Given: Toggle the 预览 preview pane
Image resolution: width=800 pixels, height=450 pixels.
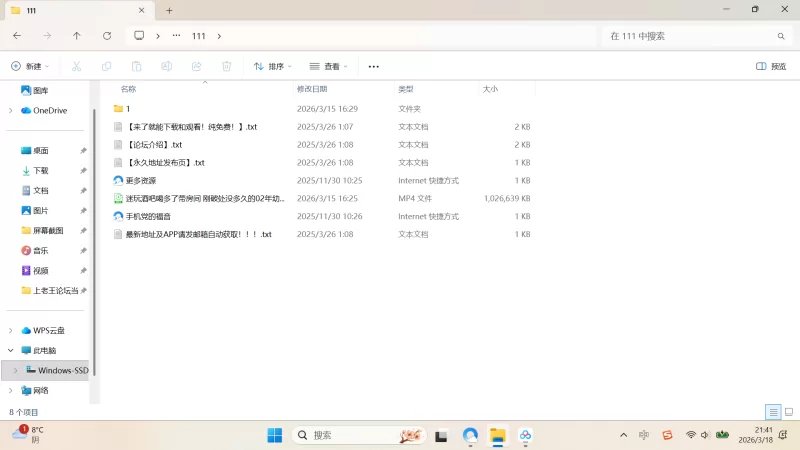Looking at the screenshot, I should tap(770, 66).
